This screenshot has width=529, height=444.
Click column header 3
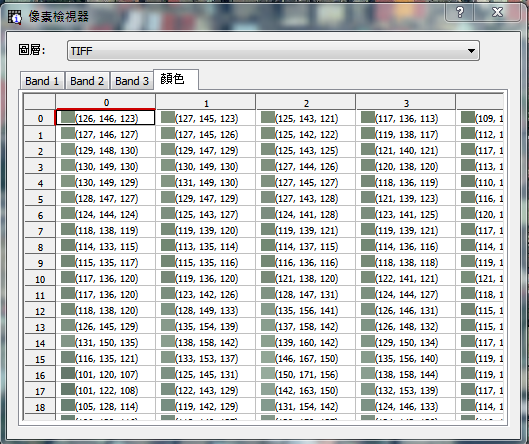point(406,102)
